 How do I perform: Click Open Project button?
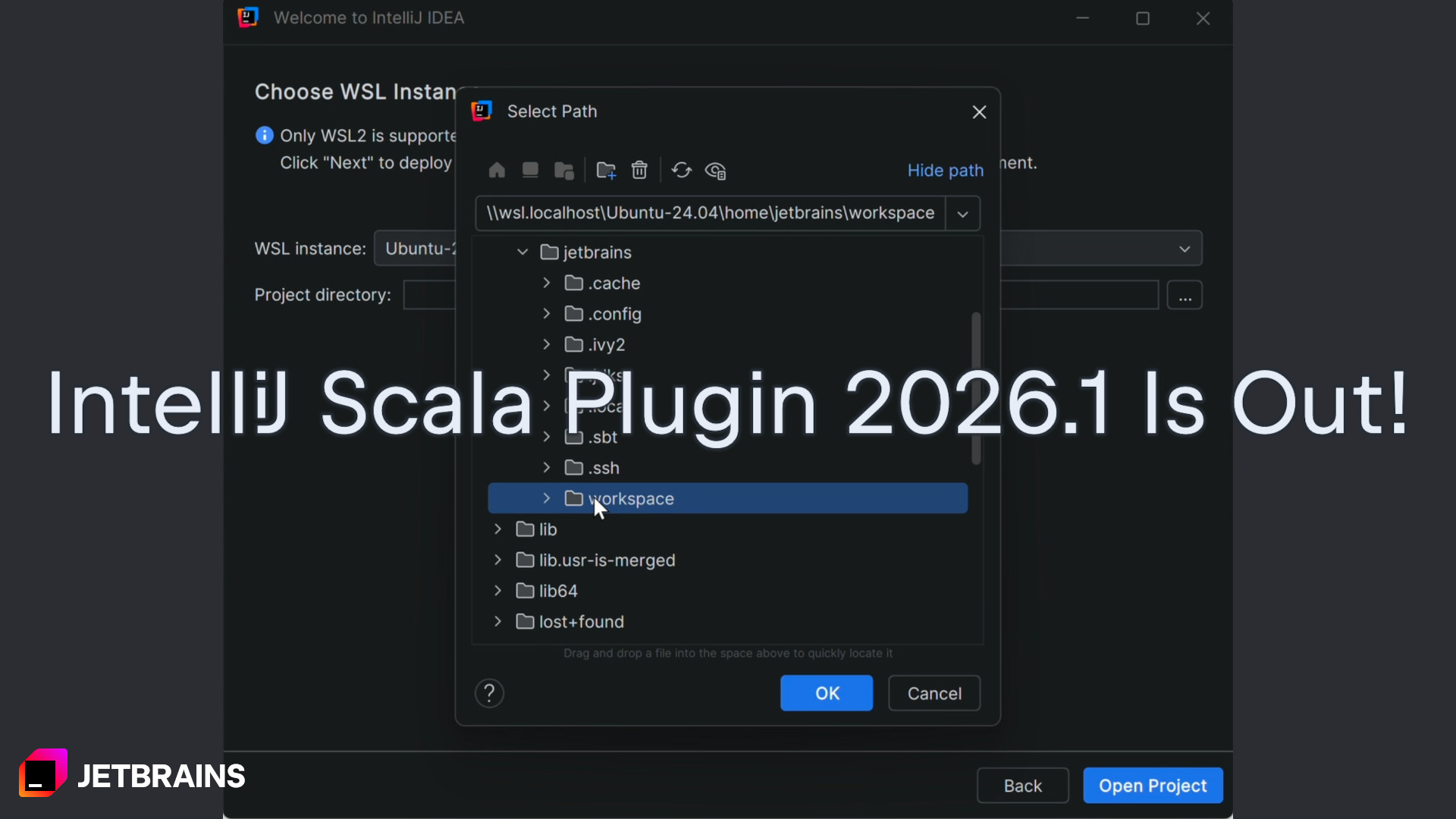[x=1153, y=785]
